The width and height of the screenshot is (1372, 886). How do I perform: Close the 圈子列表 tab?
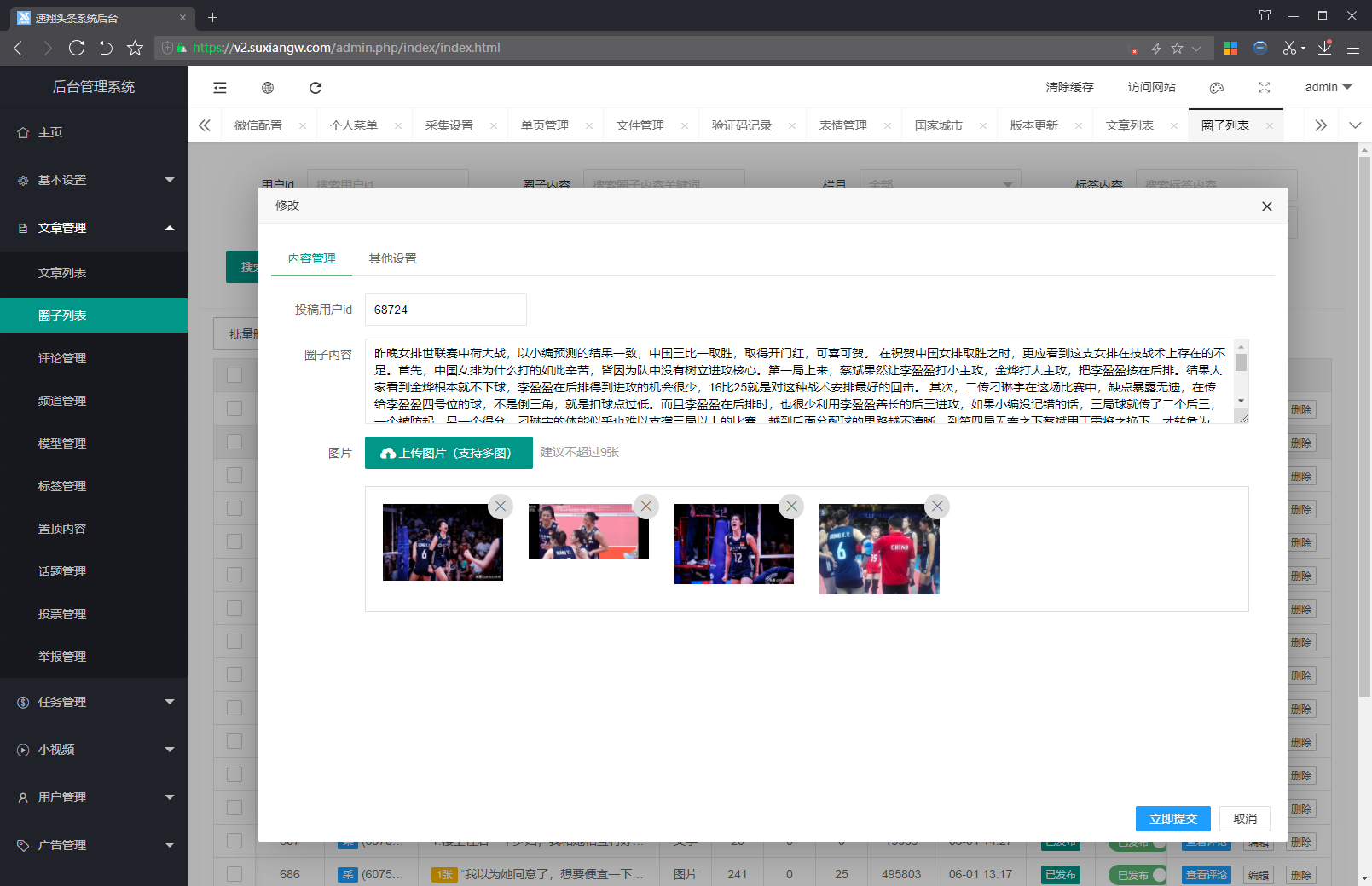click(1270, 125)
